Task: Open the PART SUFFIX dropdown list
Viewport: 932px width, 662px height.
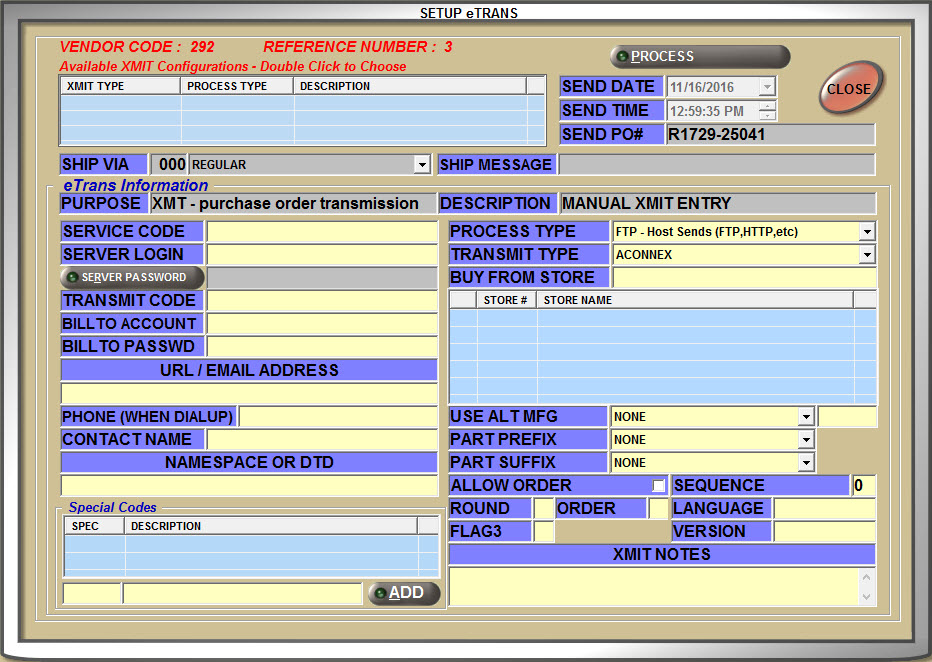Action: [805, 463]
